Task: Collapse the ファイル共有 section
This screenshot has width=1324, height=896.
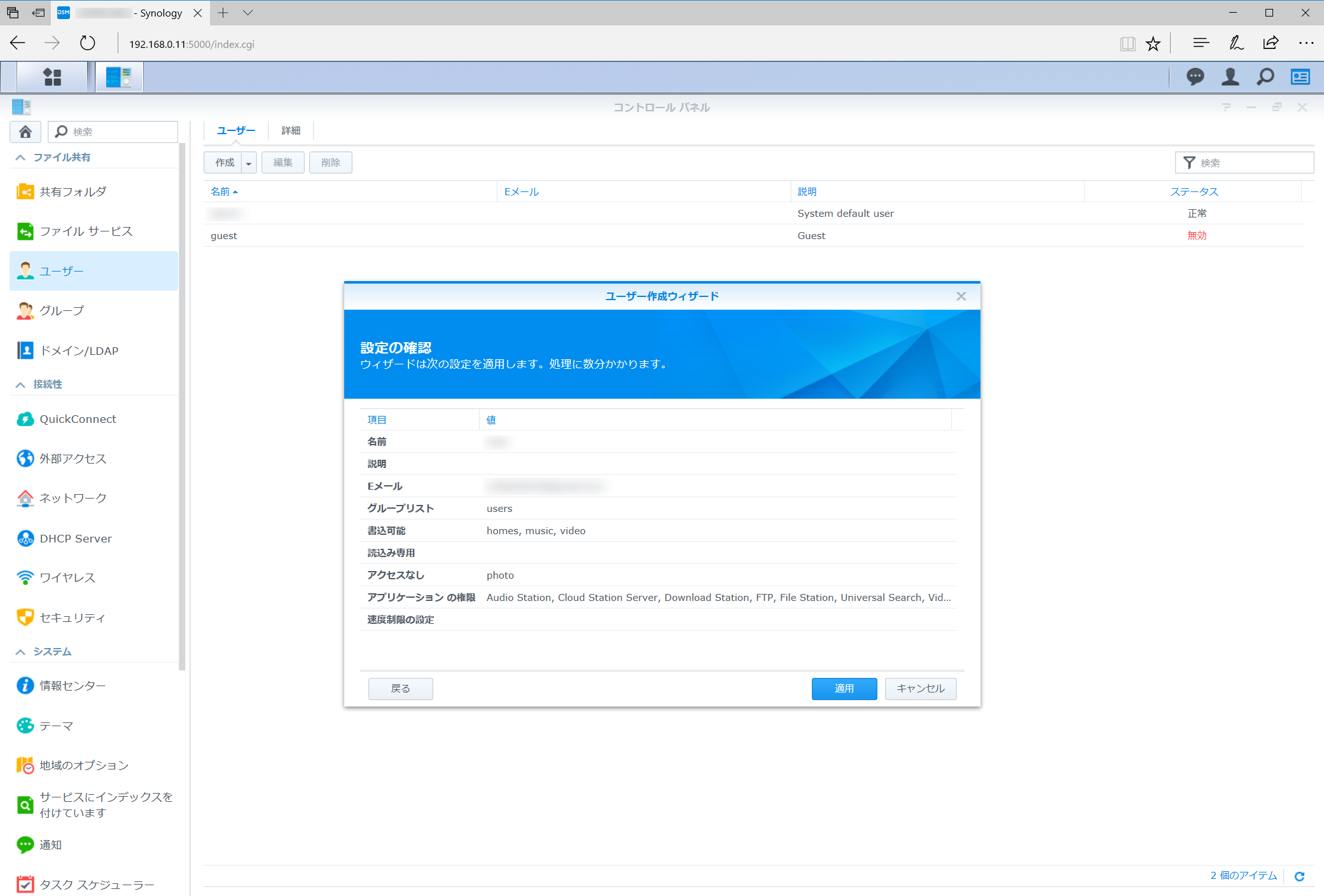Action: click(x=20, y=157)
